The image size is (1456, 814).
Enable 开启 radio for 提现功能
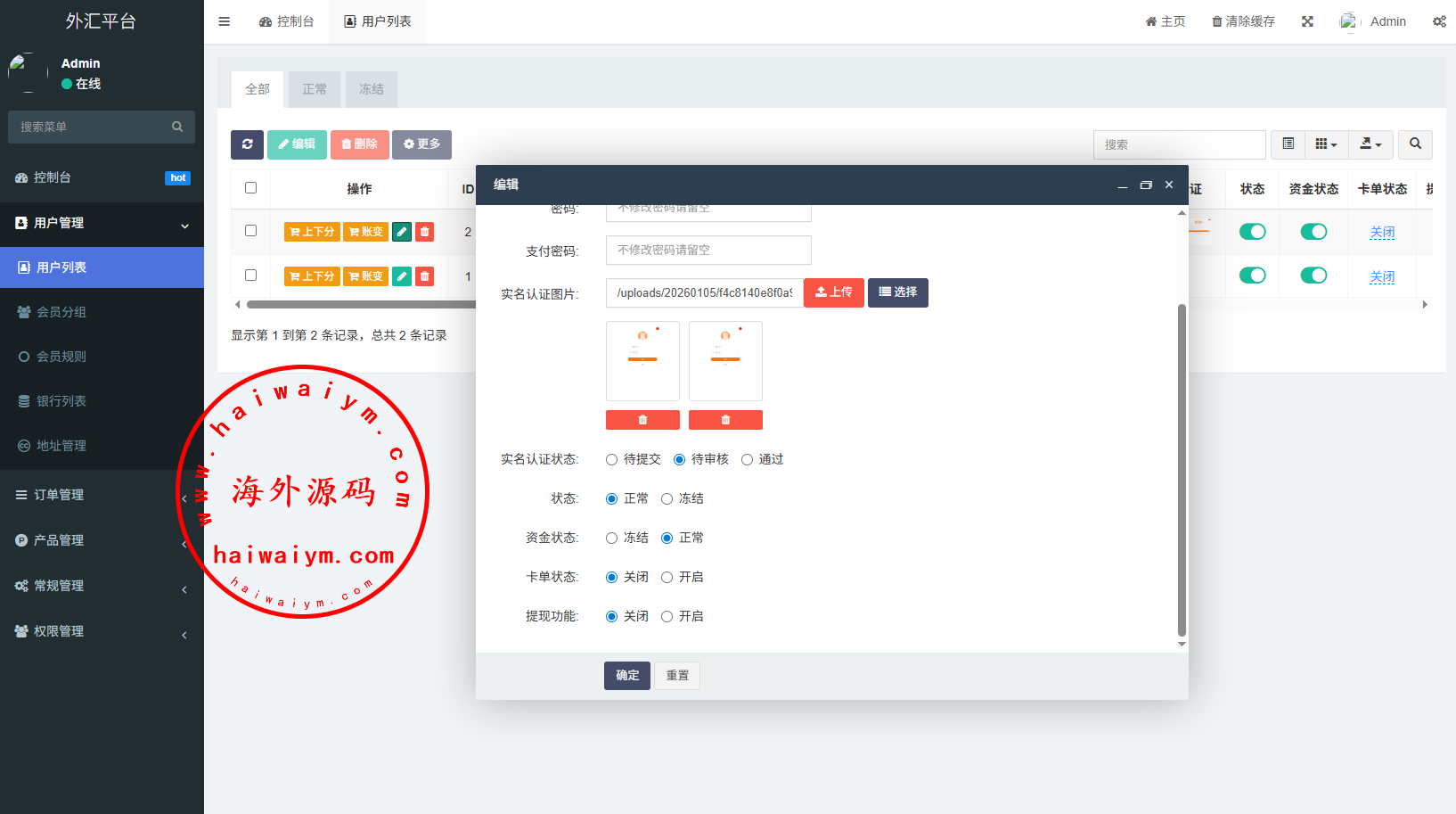tap(667, 617)
